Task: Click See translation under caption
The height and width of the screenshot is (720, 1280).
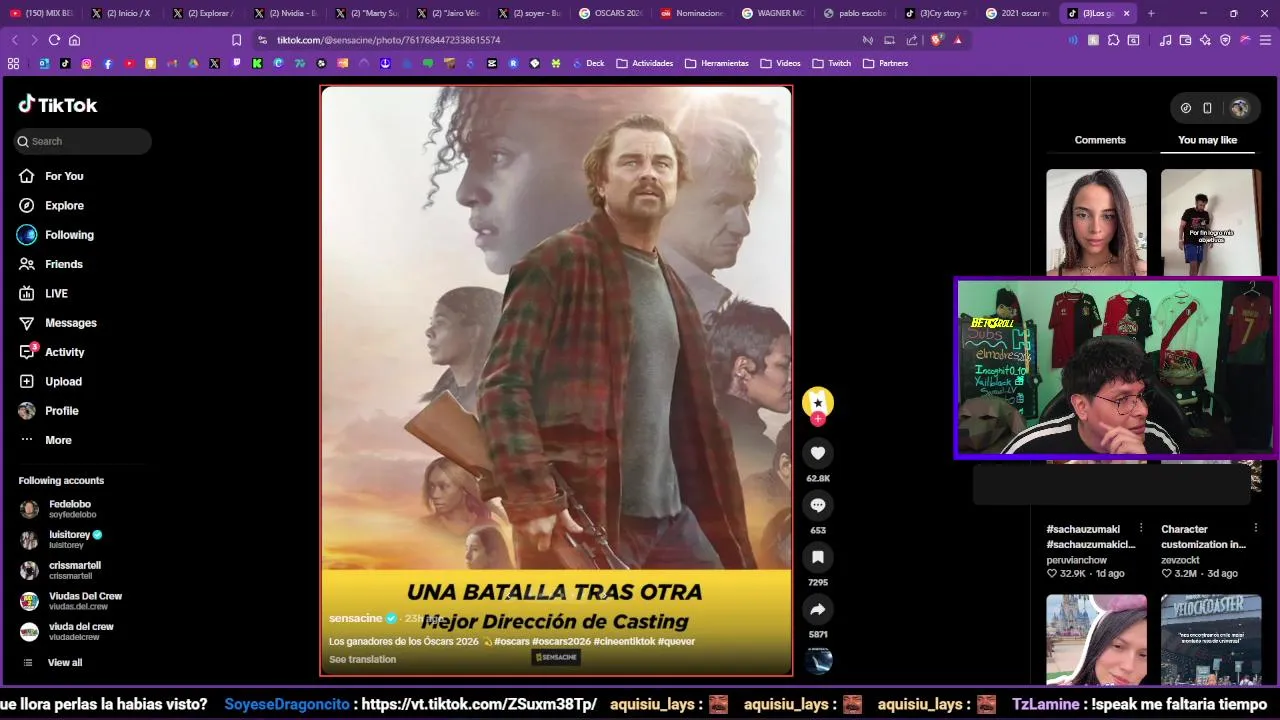Action: (x=362, y=659)
